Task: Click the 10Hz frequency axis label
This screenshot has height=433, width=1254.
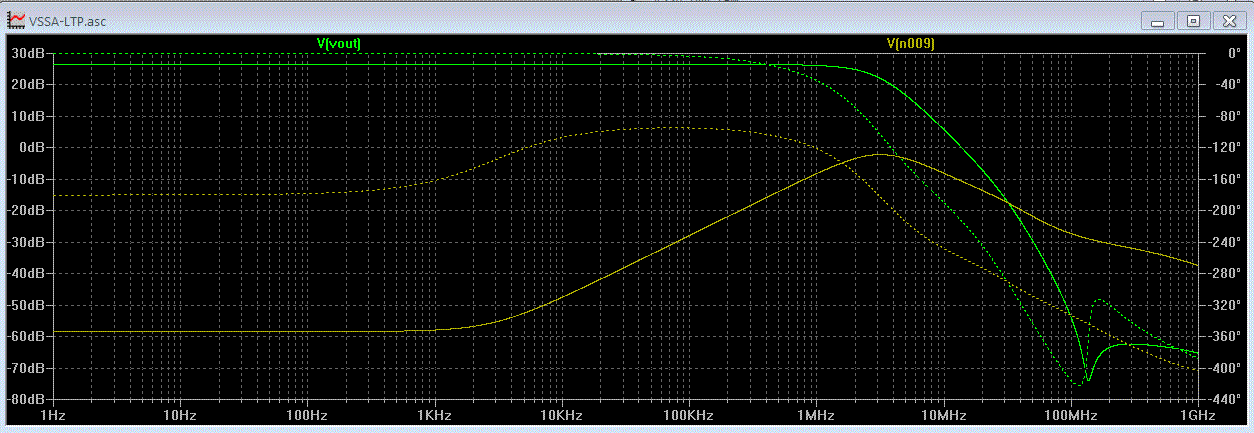Action: pyautogui.click(x=179, y=414)
